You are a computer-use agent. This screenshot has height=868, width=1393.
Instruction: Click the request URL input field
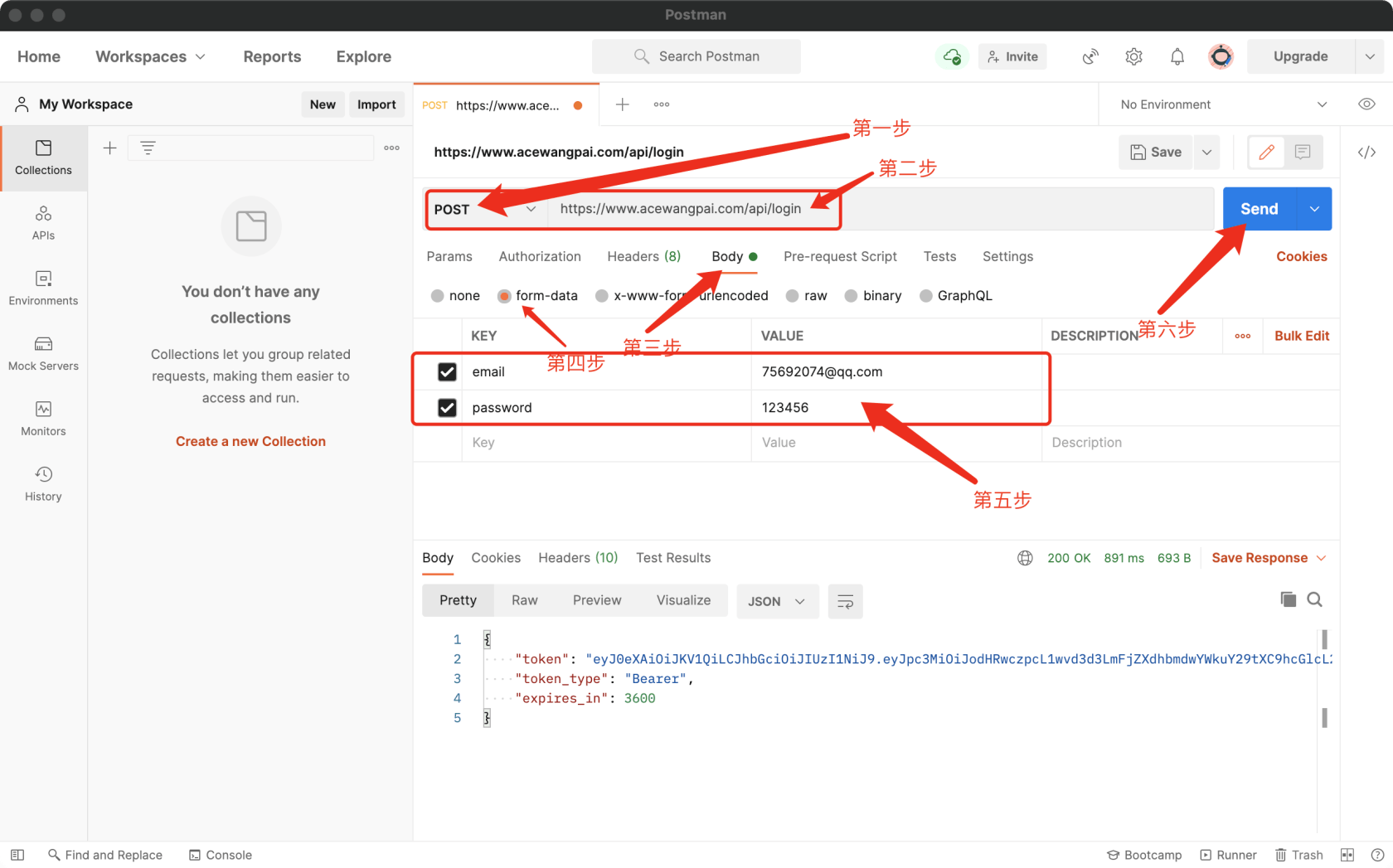[881, 209]
